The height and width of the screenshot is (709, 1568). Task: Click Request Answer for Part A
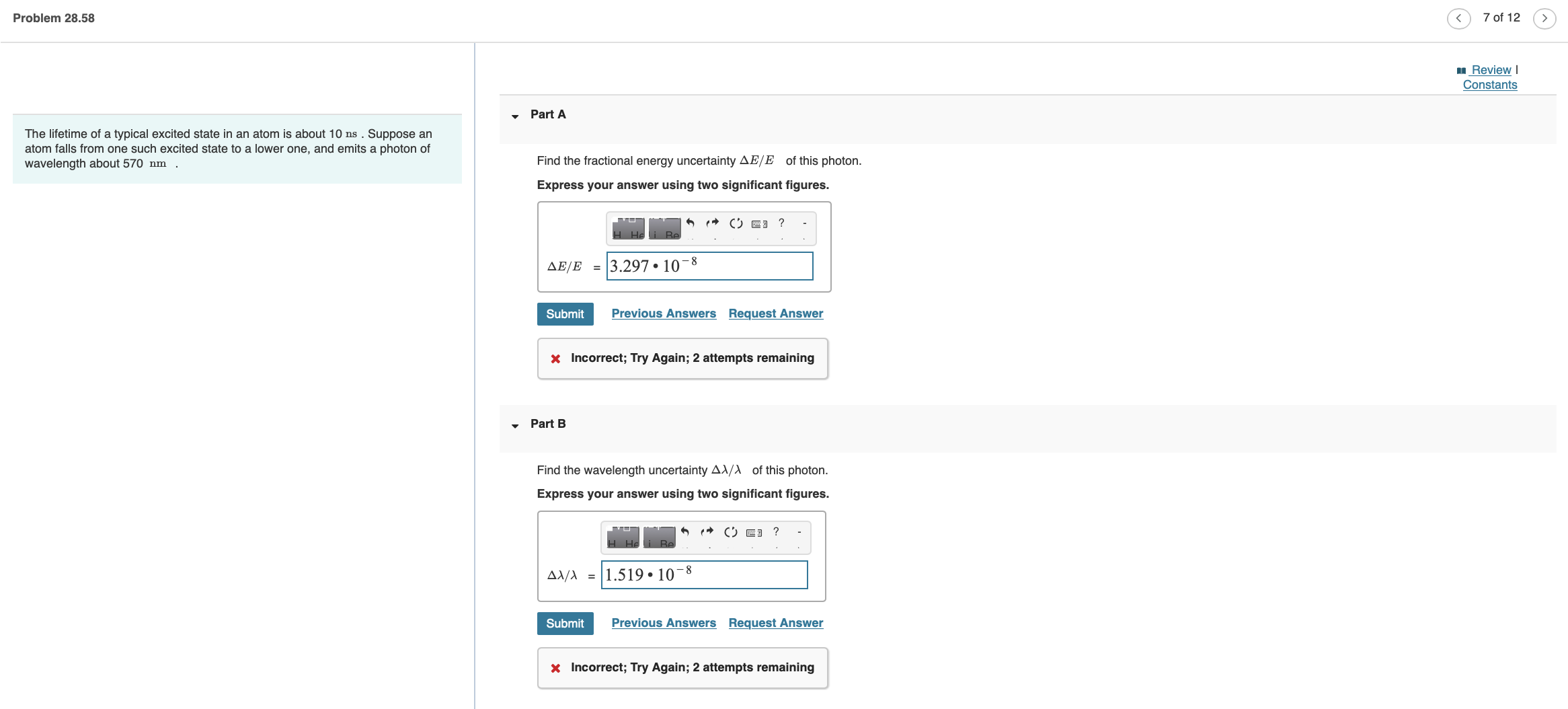click(x=775, y=313)
